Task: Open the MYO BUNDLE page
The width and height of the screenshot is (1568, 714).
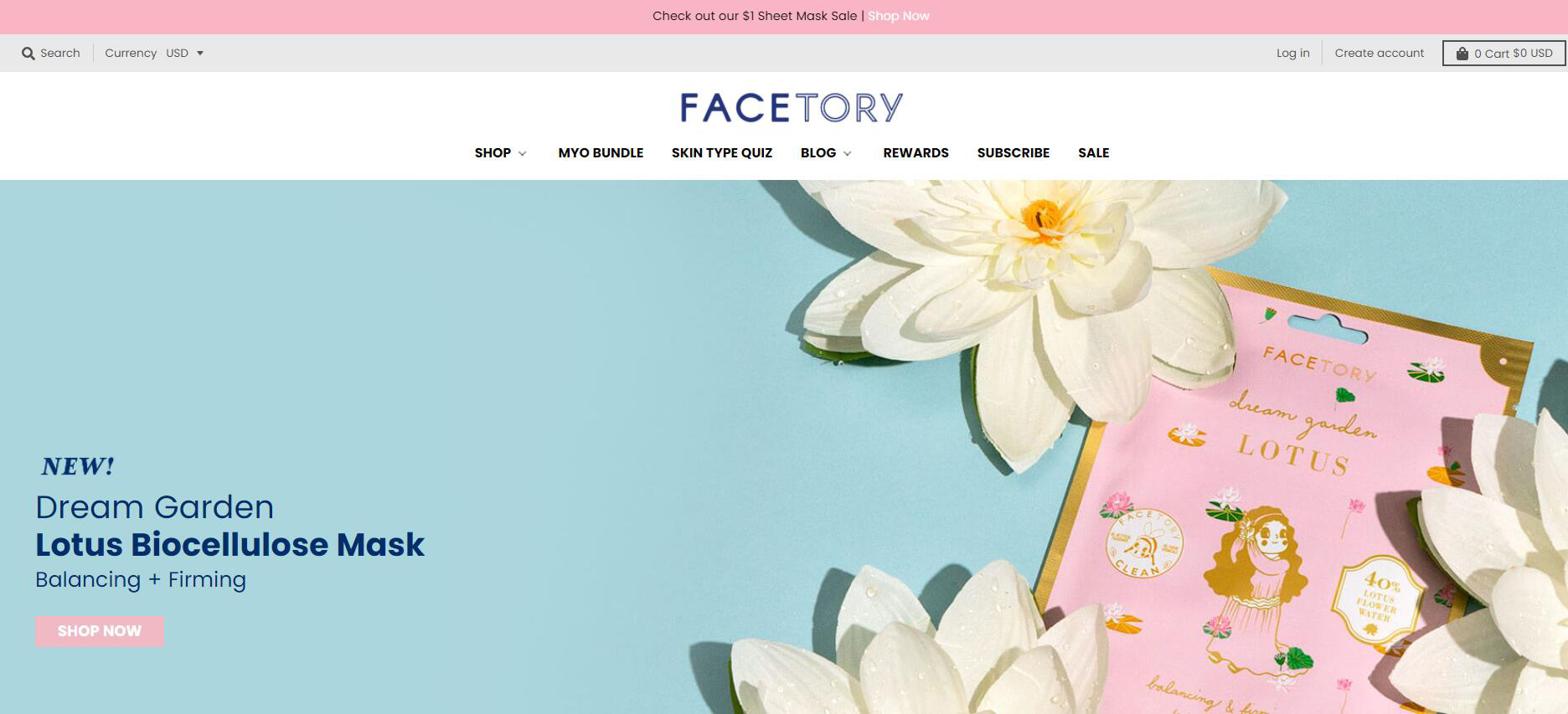Action: click(x=601, y=153)
